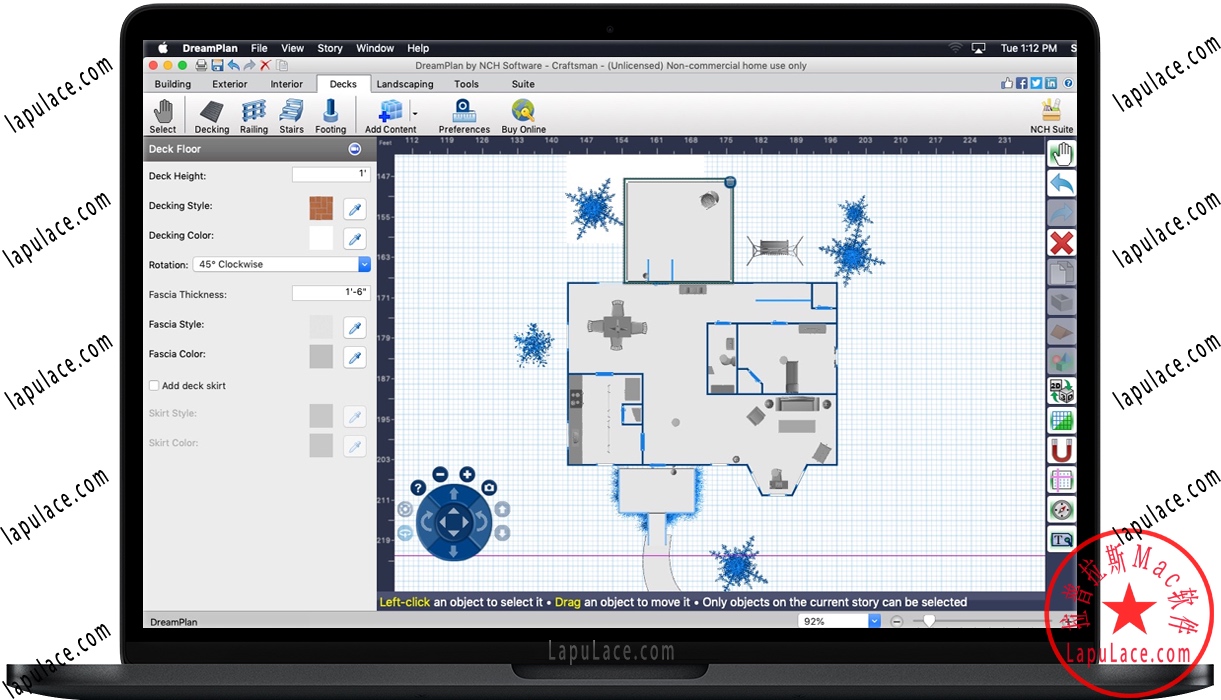Screen dimensions: 1221x700
Task: Toggle the magnet snap icon
Action: (x=1061, y=450)
